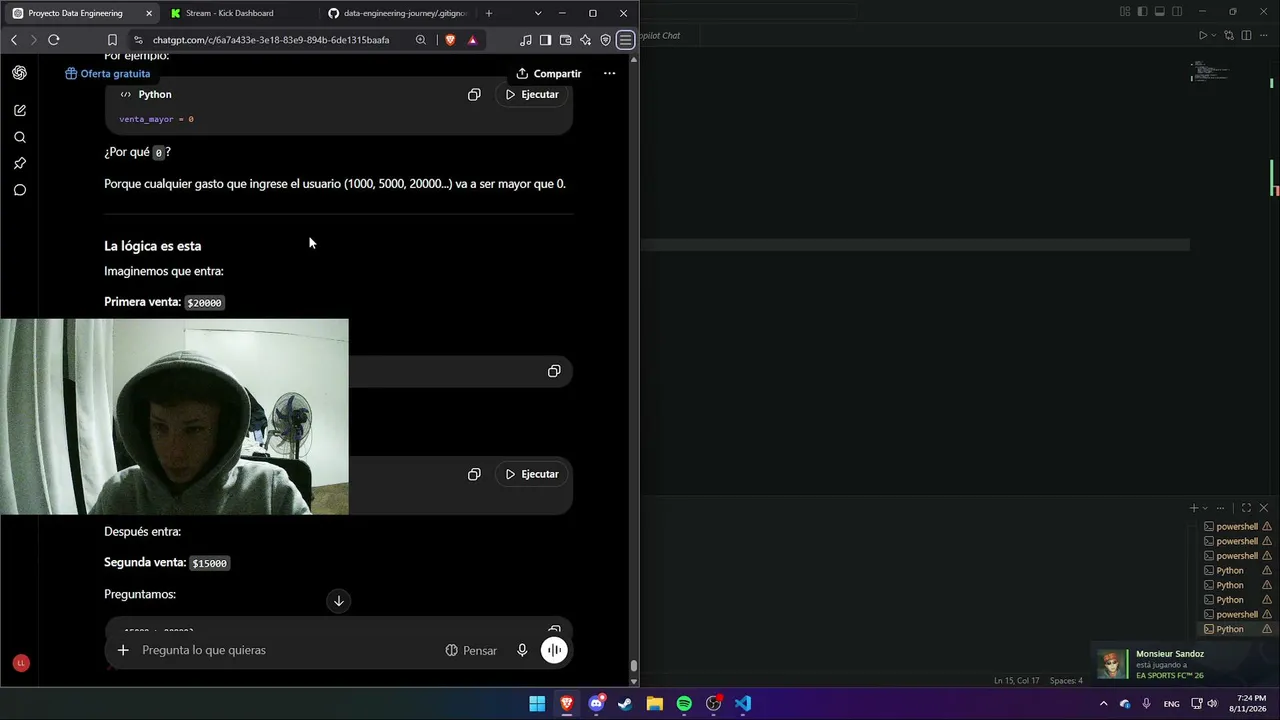Toggle the Pensar thinking mode
Screen dimensions: 1280x720
[x=471, y=650]
